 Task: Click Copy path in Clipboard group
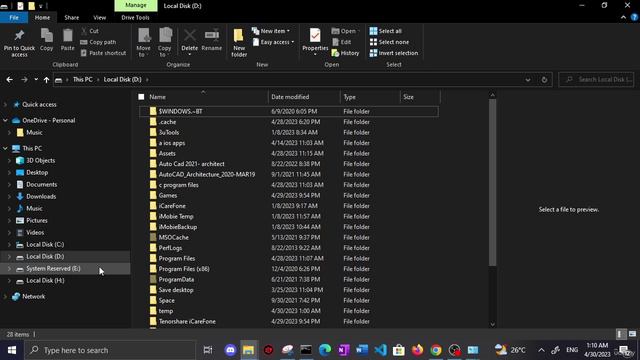pos(98,42)
